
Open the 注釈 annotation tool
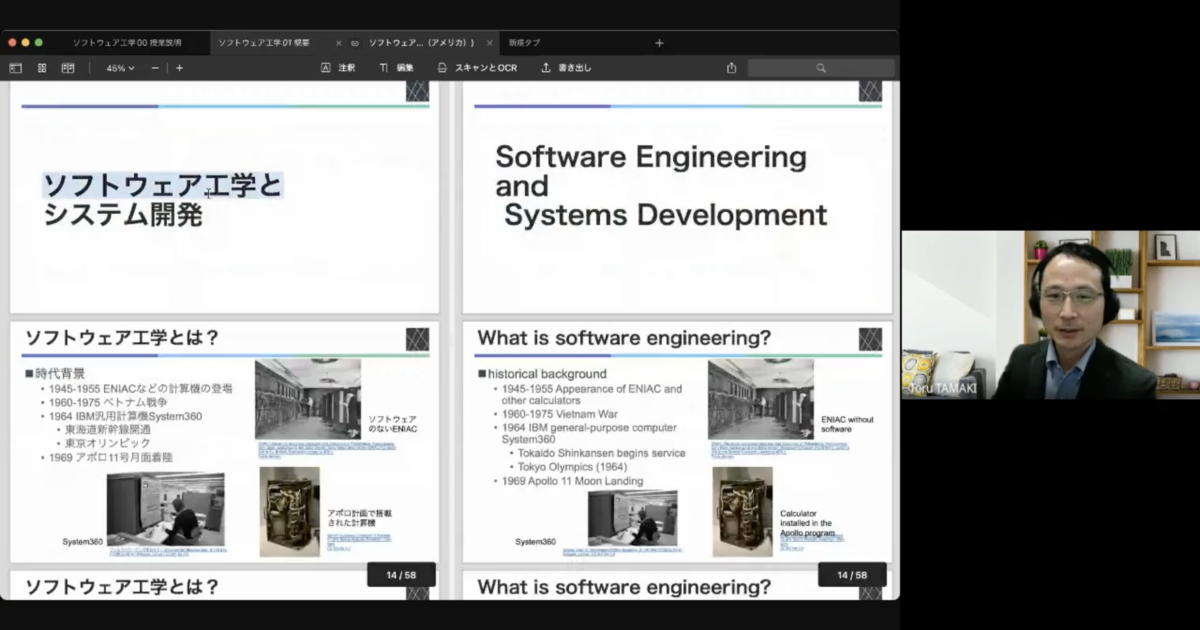pyautogui.click(x=338, y=68)
